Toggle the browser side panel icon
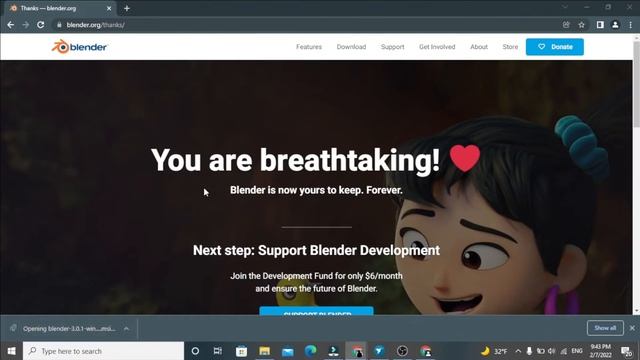640x360 pixels. coord(600,25)
